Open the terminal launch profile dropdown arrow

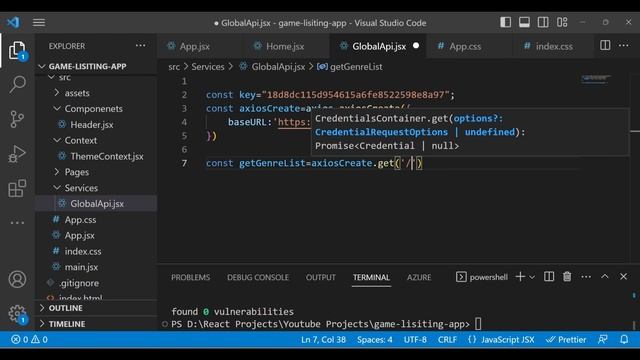(x=532, y=277)
